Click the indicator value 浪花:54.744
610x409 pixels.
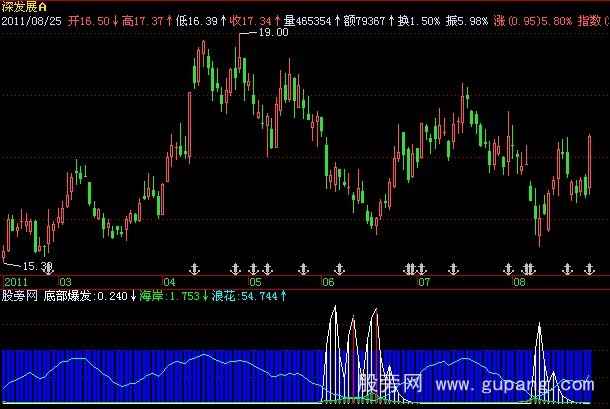coord(245,296)
